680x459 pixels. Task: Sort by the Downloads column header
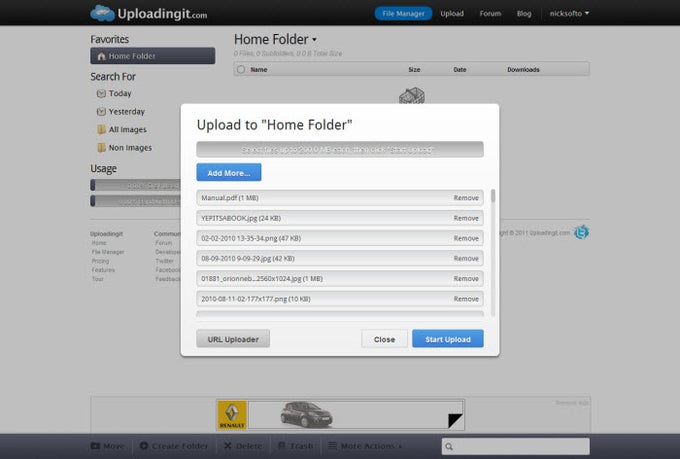pos(523,69)
